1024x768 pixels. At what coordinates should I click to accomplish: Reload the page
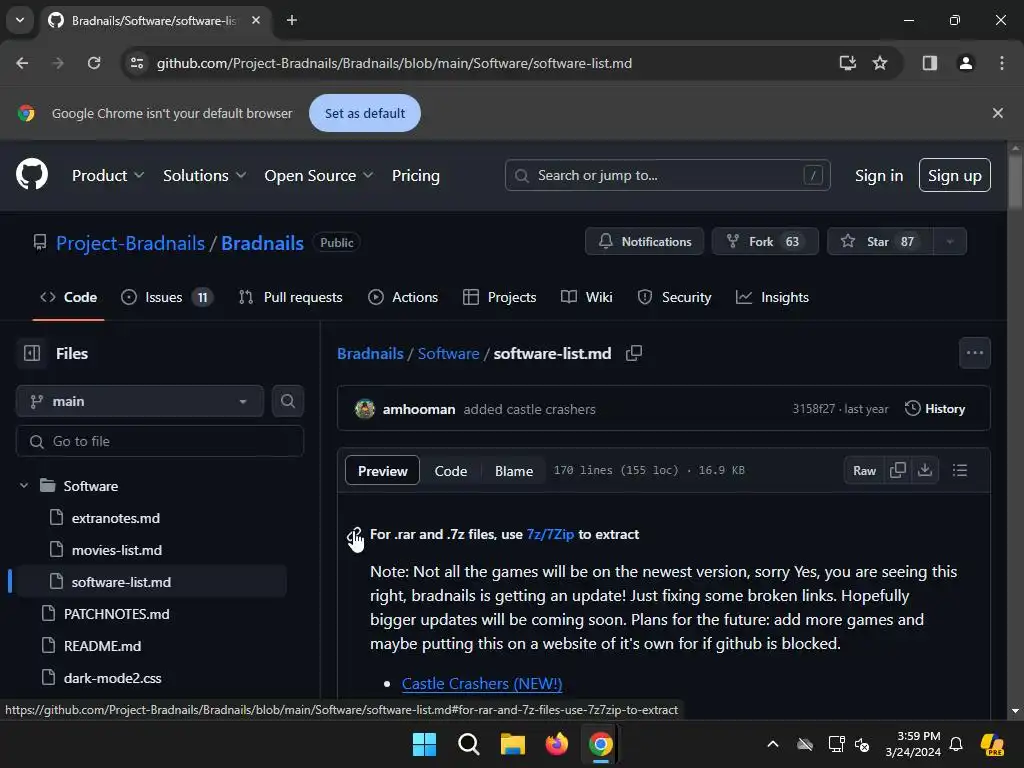click(94, 63)
